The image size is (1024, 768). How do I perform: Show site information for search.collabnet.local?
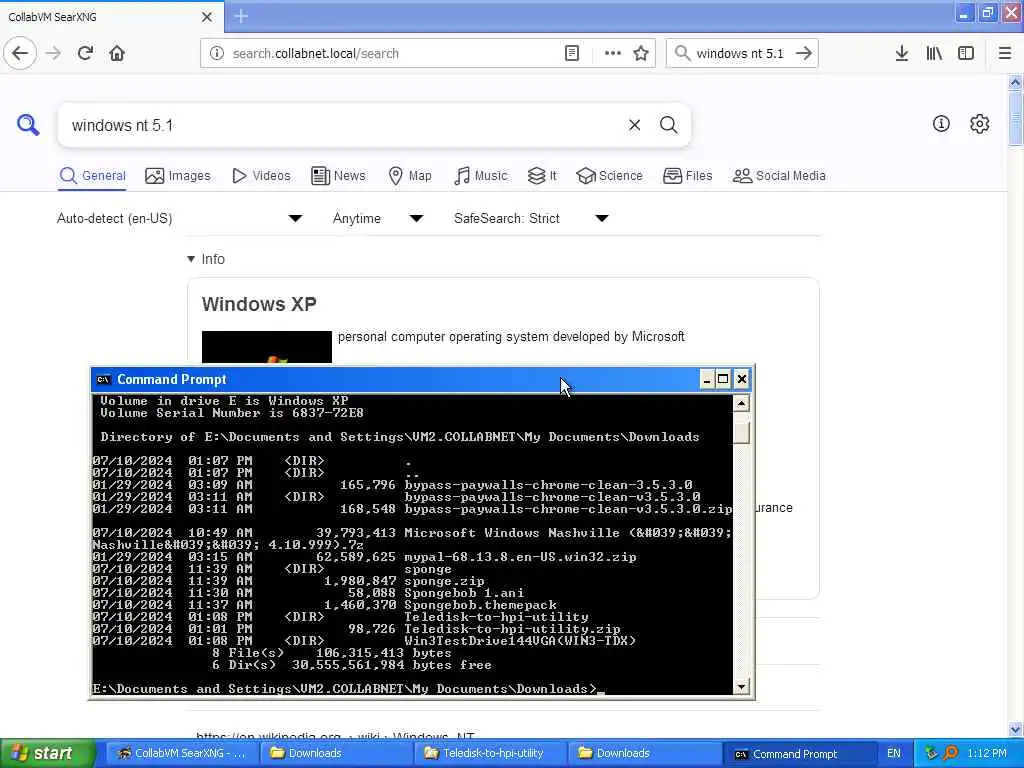point(217,54)
